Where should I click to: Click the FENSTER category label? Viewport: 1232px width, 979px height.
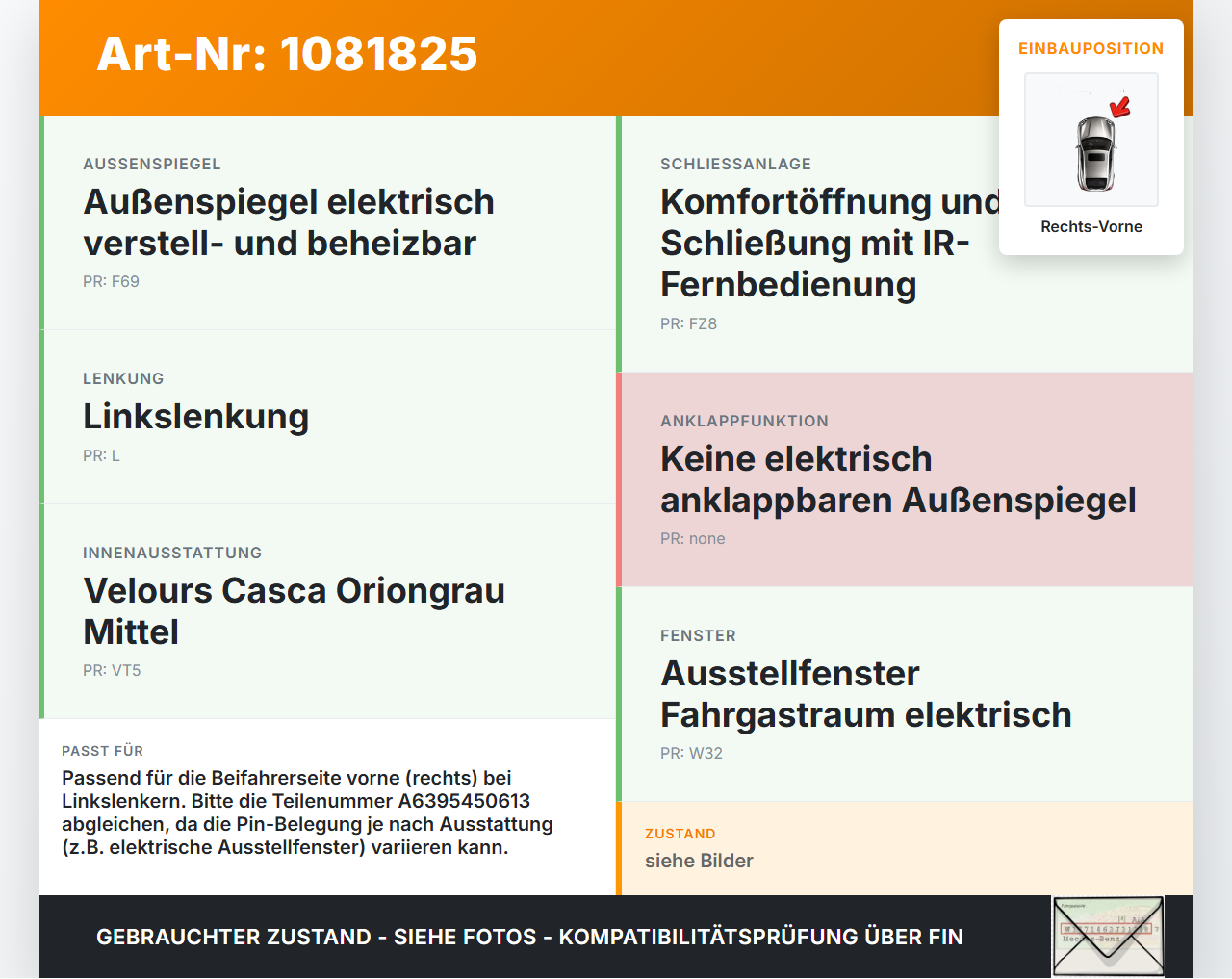[x=698, y=635]
